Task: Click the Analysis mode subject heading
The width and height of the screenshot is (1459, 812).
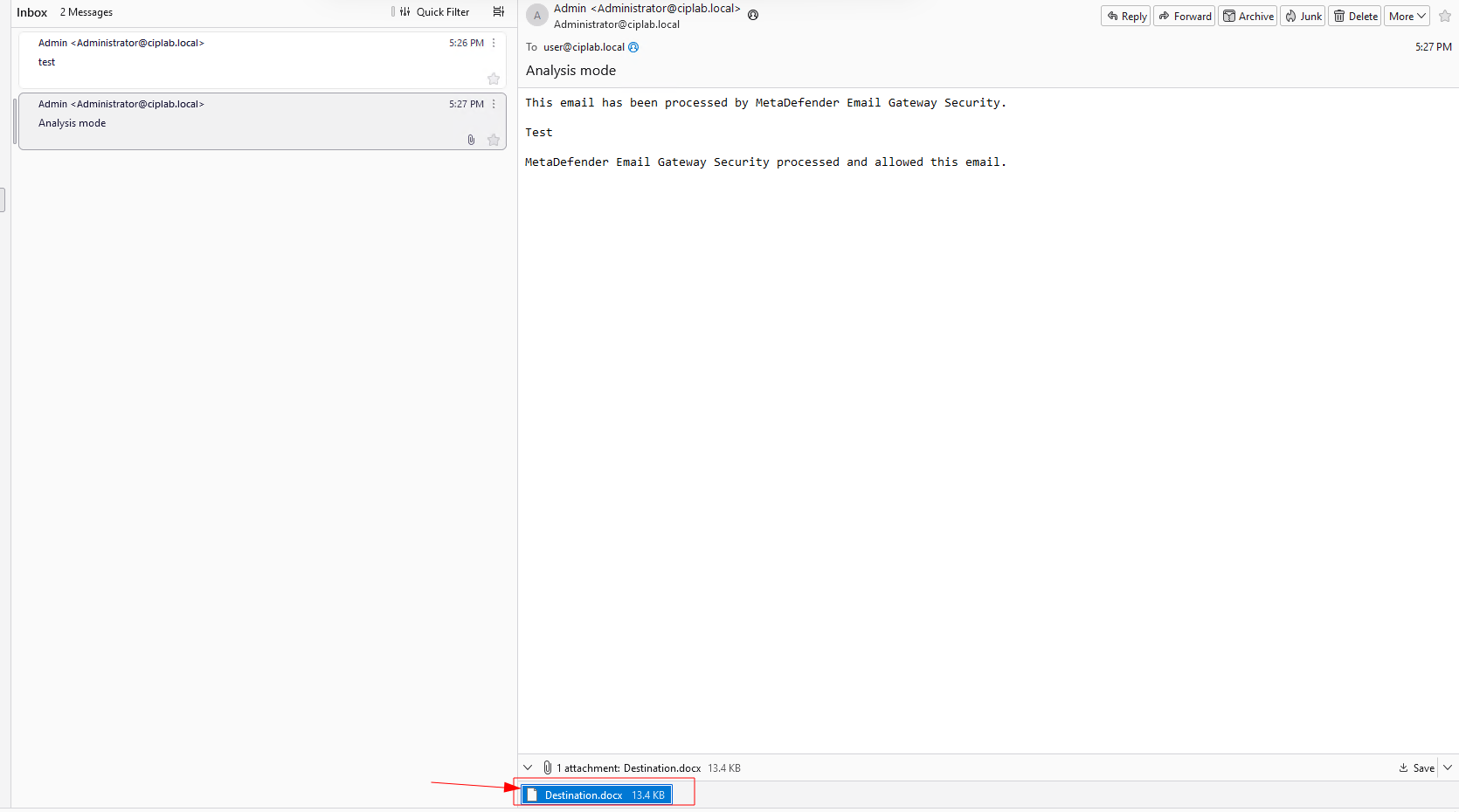Action: [x=570, y=71]
